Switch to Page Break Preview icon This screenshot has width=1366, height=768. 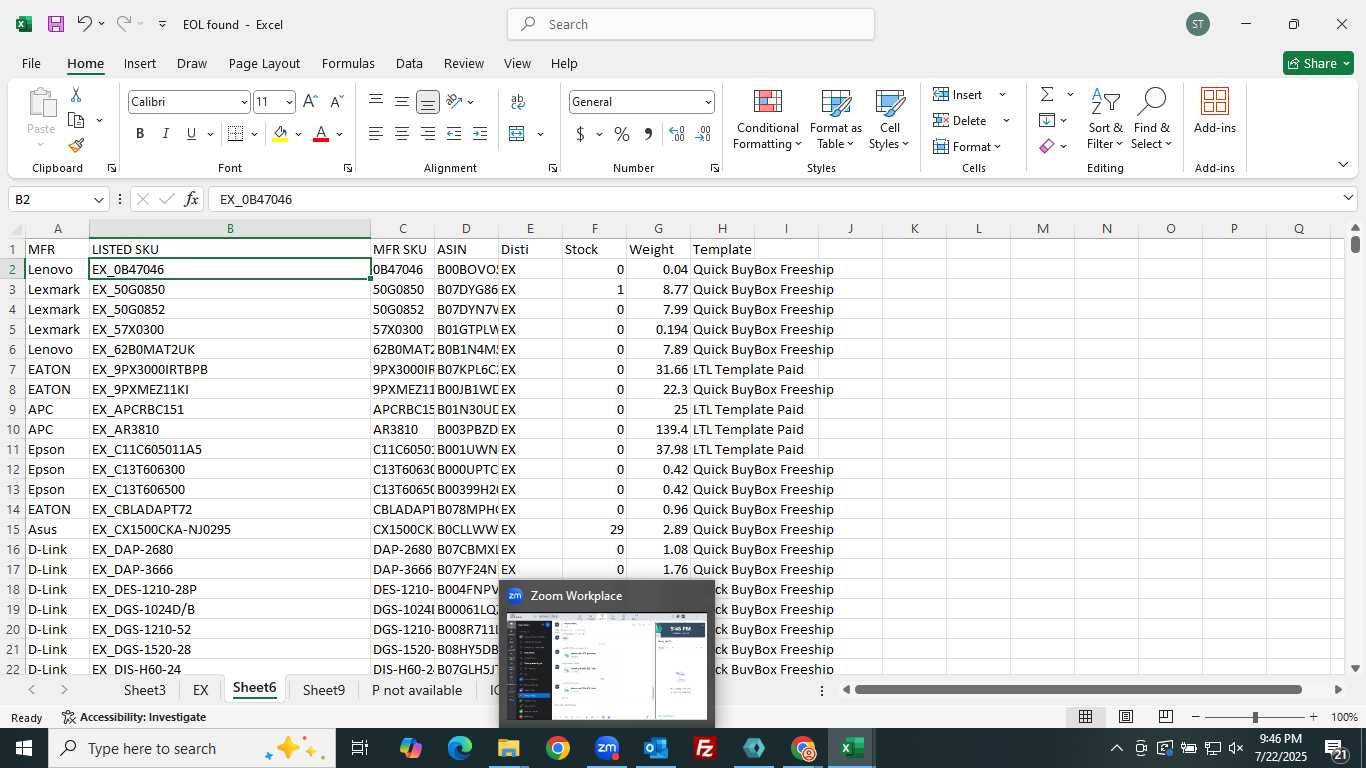pyautogui.click(x=1166, y=717)
